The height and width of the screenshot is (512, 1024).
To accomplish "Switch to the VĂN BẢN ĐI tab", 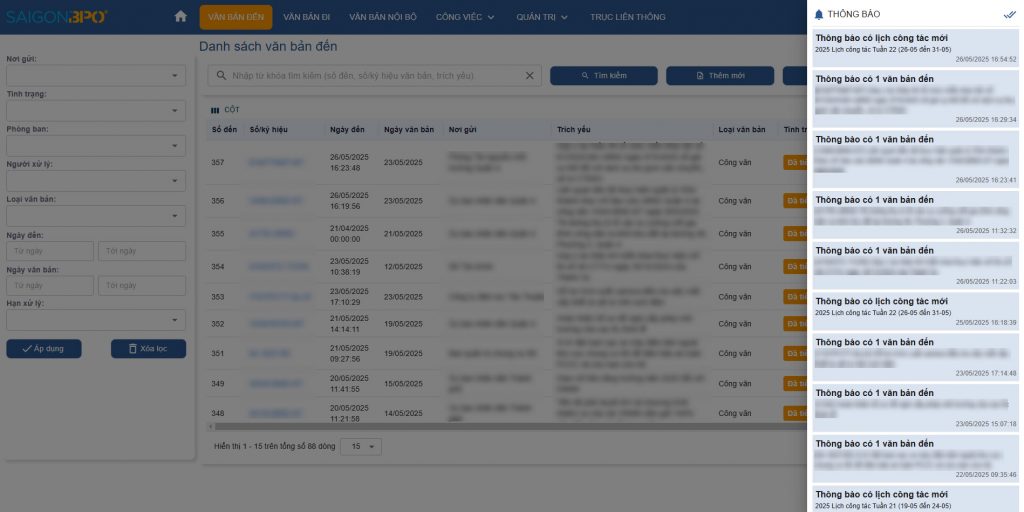I will (x=305, y=17).
